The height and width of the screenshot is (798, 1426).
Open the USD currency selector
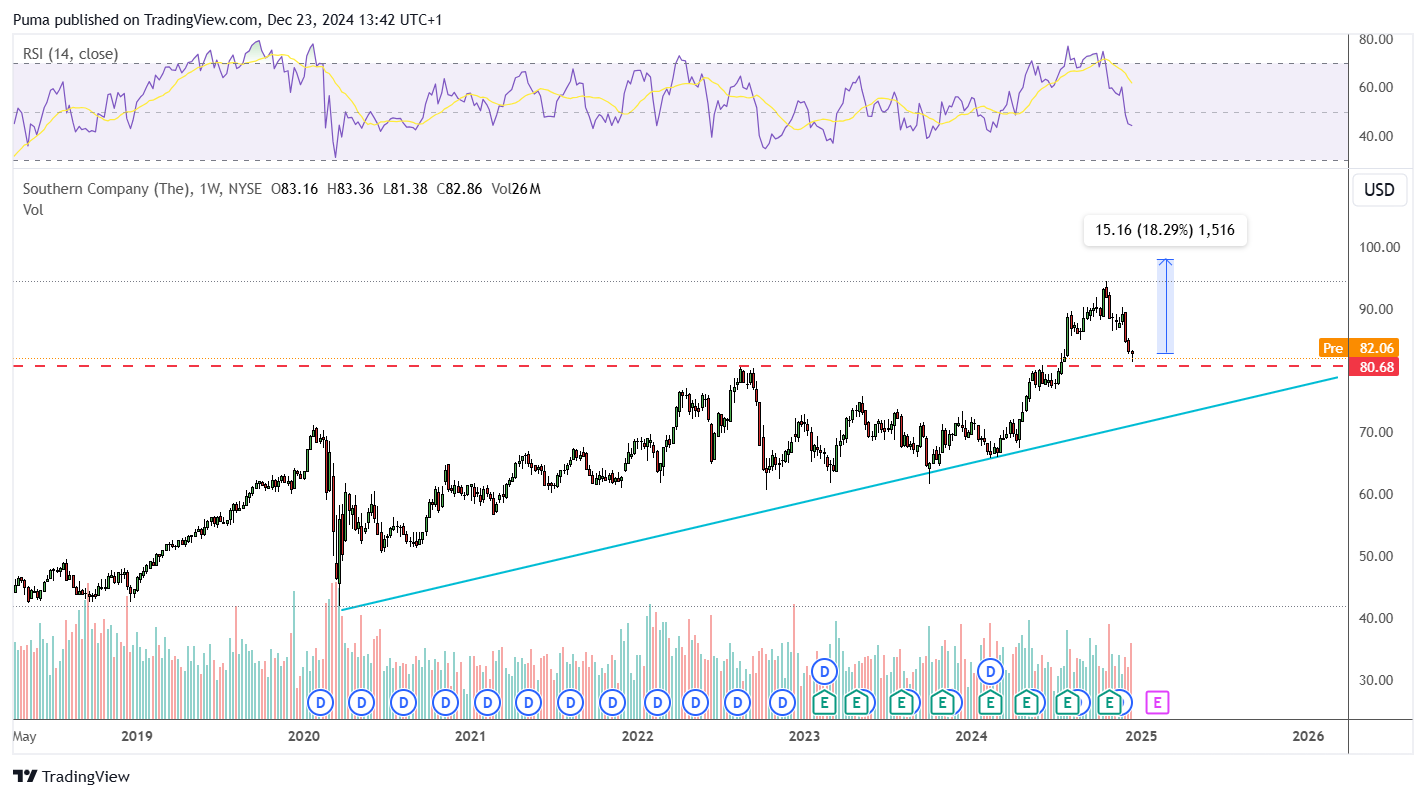(x=1379, y=190)
